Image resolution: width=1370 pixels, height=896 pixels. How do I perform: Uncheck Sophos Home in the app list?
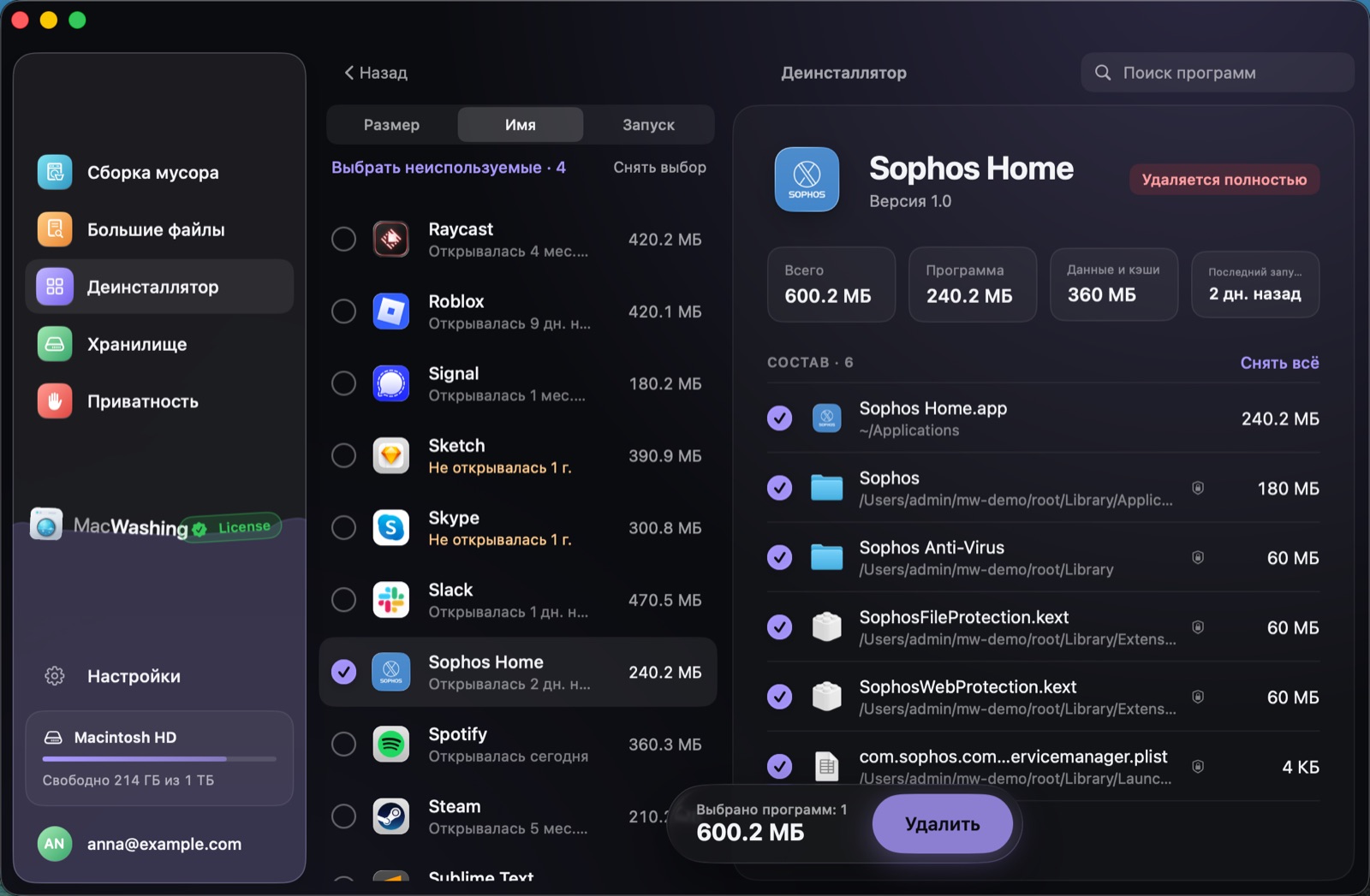344,673
